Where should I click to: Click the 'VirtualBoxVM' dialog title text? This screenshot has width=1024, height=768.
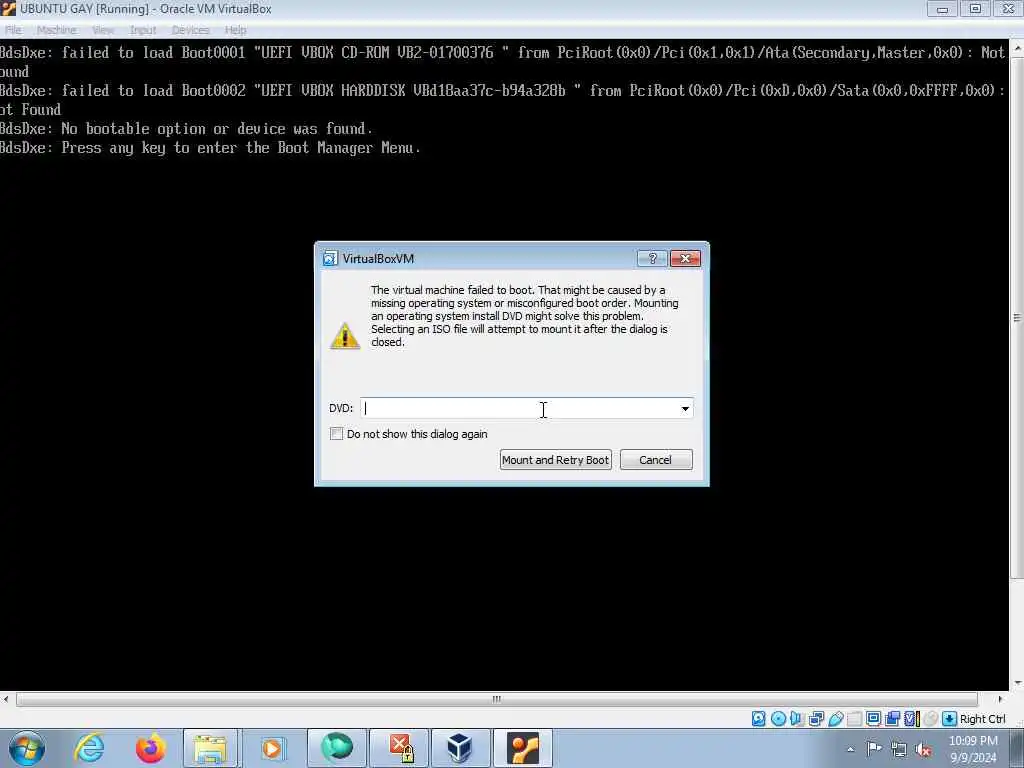pos(378,259)
